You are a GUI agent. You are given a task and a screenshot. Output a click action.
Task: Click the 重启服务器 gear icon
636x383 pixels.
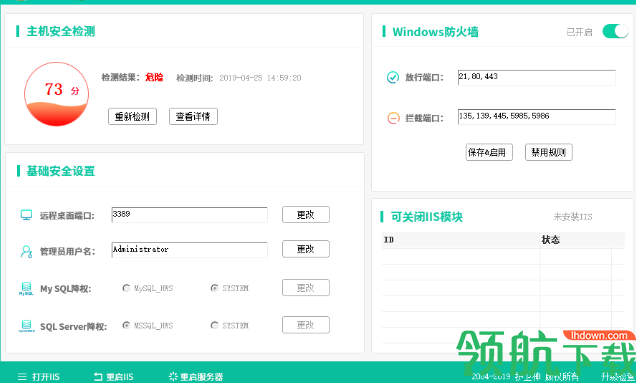[173, 377]
